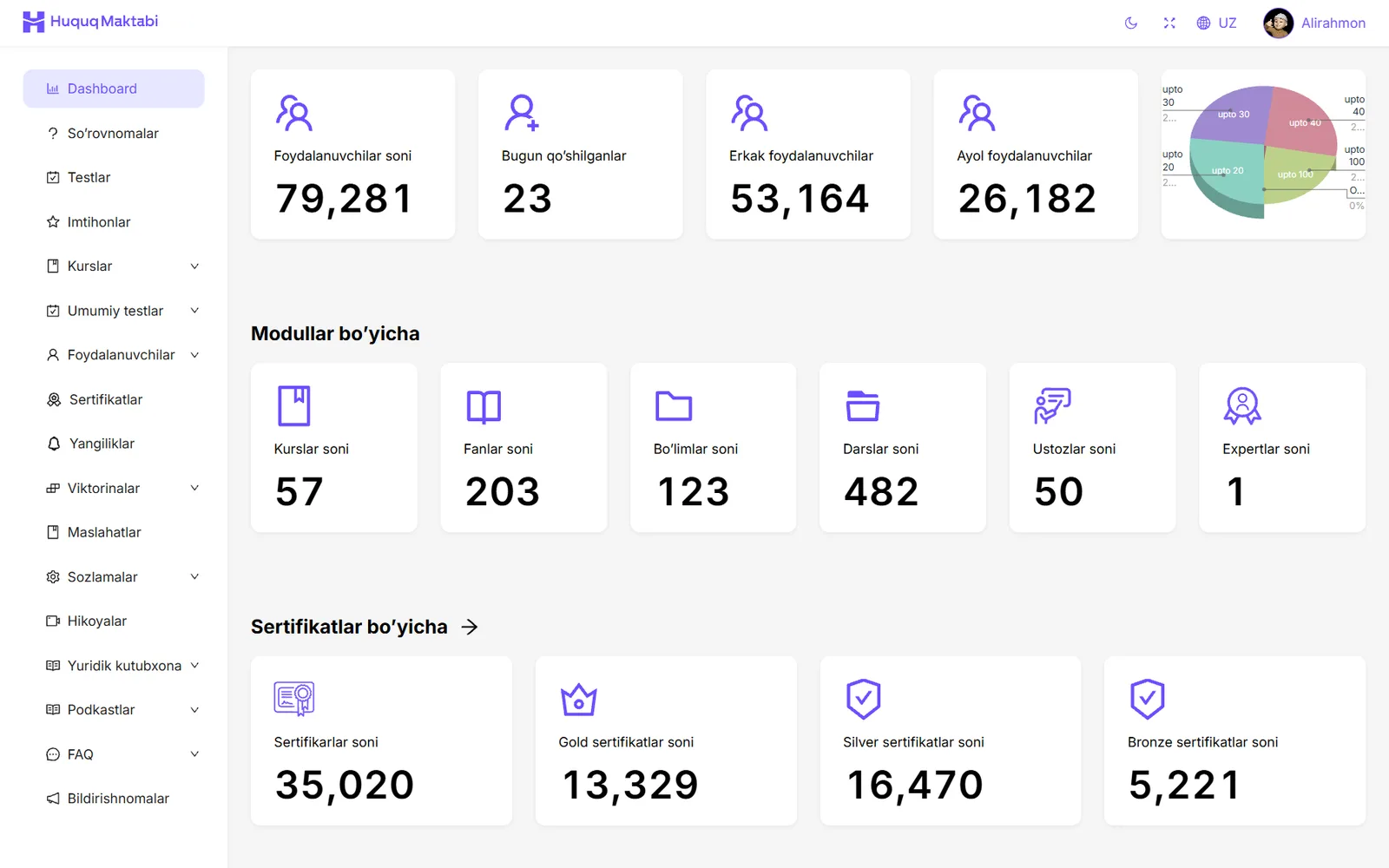Viewport: 1389px width, 868px height.
Task: Open the UZ language selector
Action: [1216, 23]
